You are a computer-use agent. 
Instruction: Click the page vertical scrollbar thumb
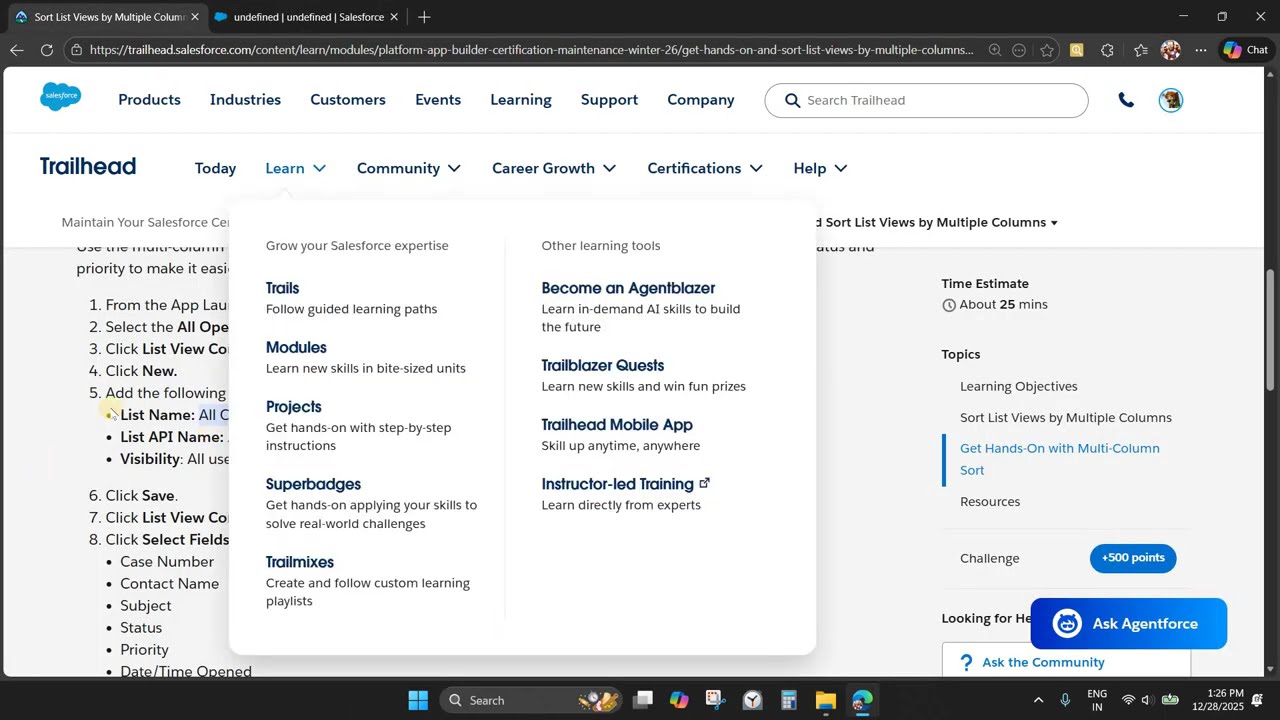click(1271, 330)
